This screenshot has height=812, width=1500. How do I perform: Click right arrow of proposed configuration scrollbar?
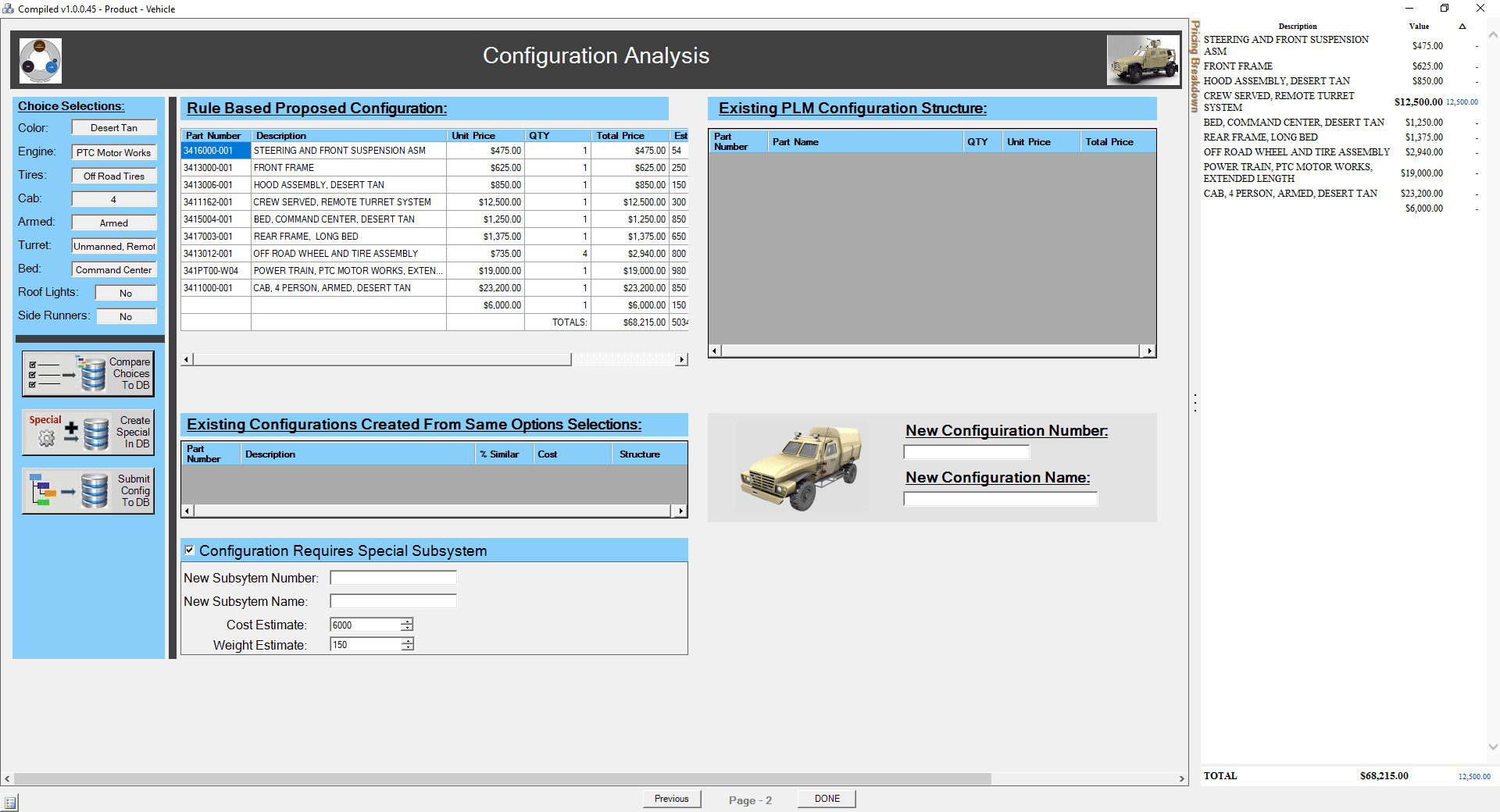pyautogui.click(x=682, y=360)
